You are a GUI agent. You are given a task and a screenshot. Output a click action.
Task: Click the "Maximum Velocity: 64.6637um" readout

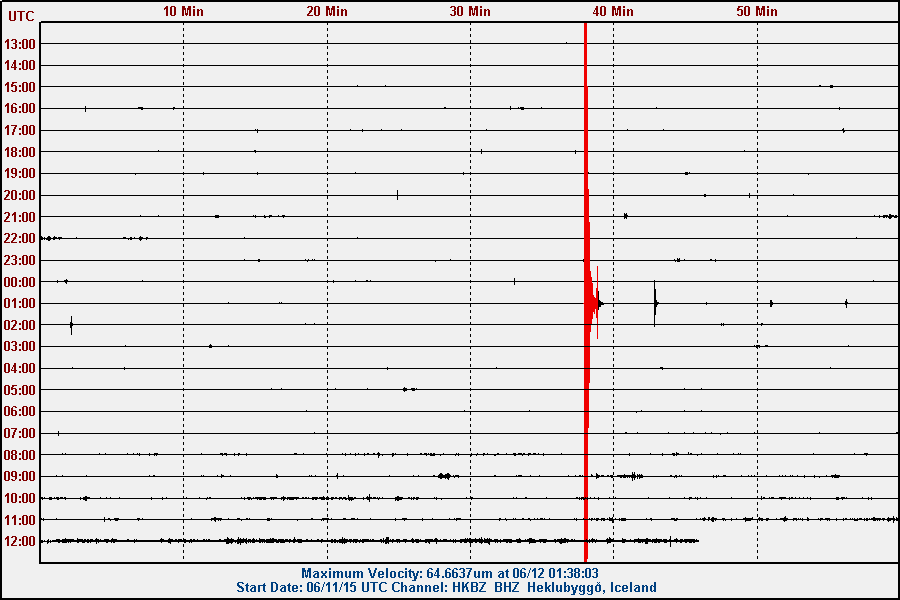[x=397, y=573]
